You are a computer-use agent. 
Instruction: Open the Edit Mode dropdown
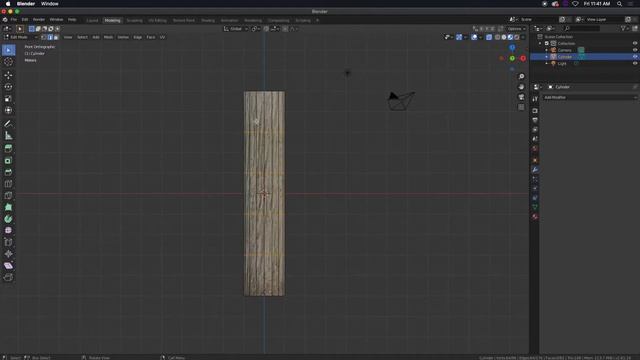(20, 37)
